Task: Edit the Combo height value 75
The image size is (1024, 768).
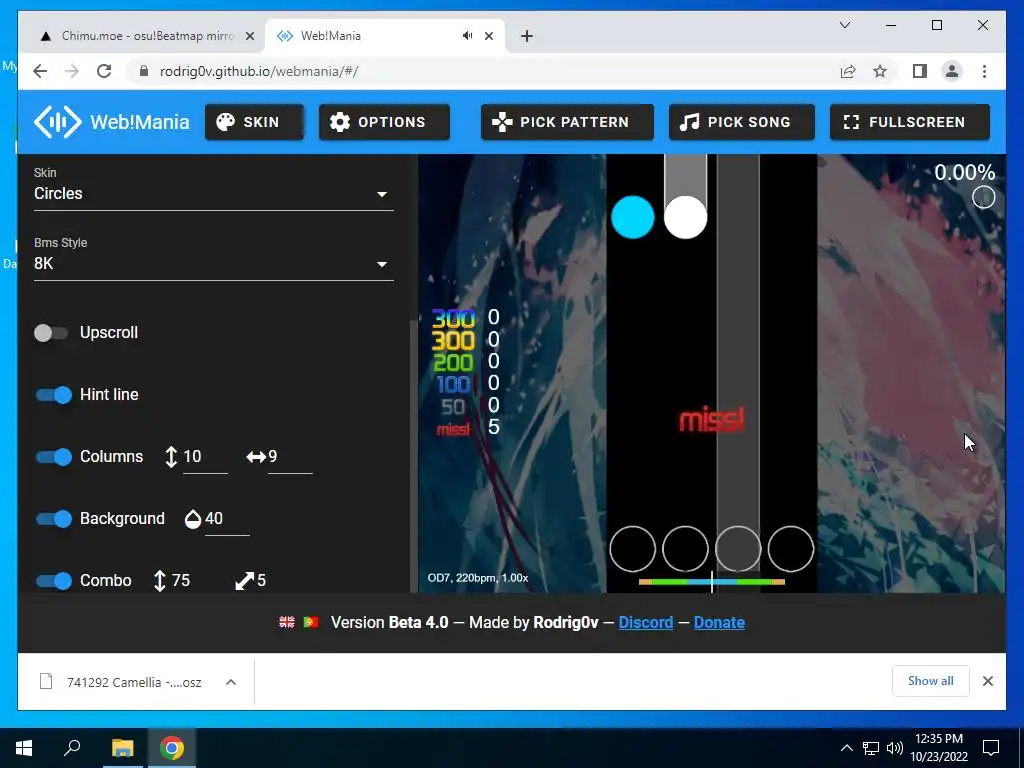Action: (x=193, y=581)
